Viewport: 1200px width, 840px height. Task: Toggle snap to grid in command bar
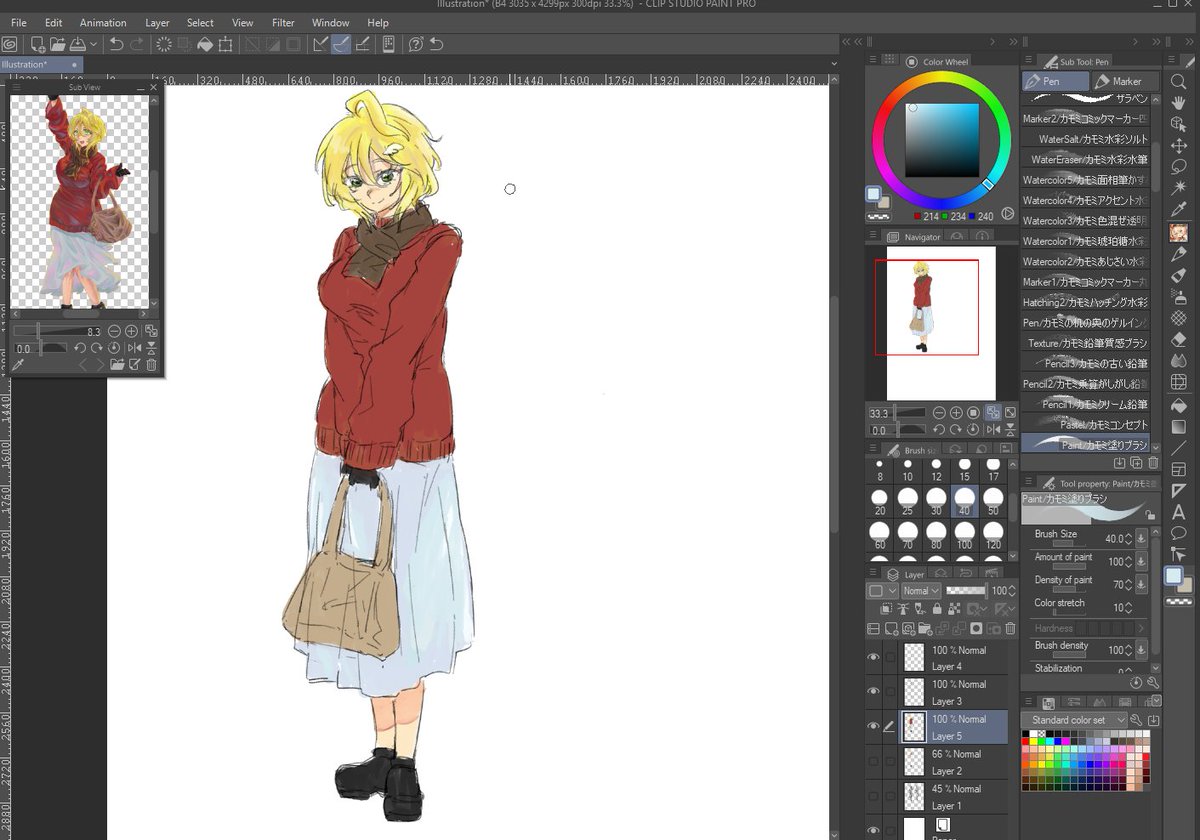(362, 44)
